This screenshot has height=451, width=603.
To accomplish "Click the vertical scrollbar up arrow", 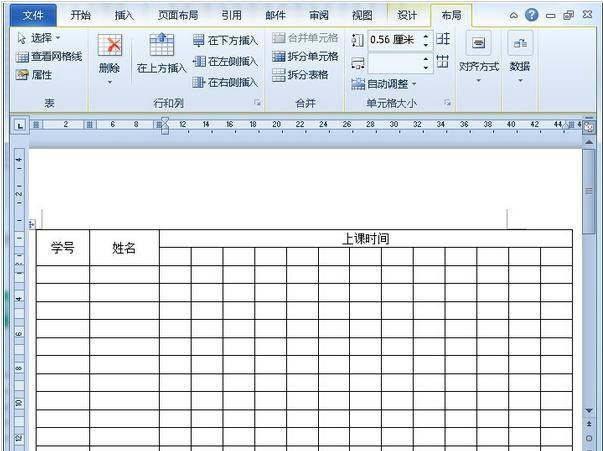I will tap(589, 142).
